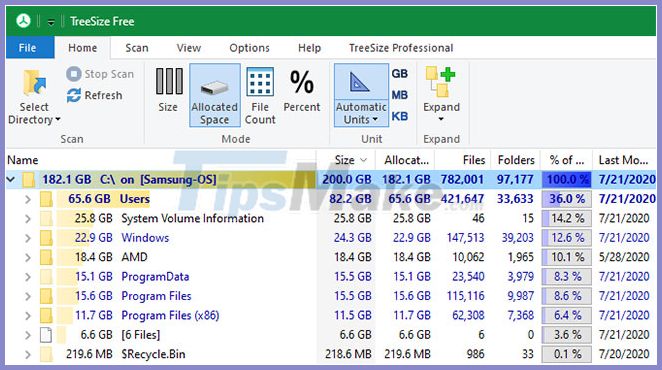Click the System Volume Information folder icon
The image size is (662, 370).
[46, 218]
